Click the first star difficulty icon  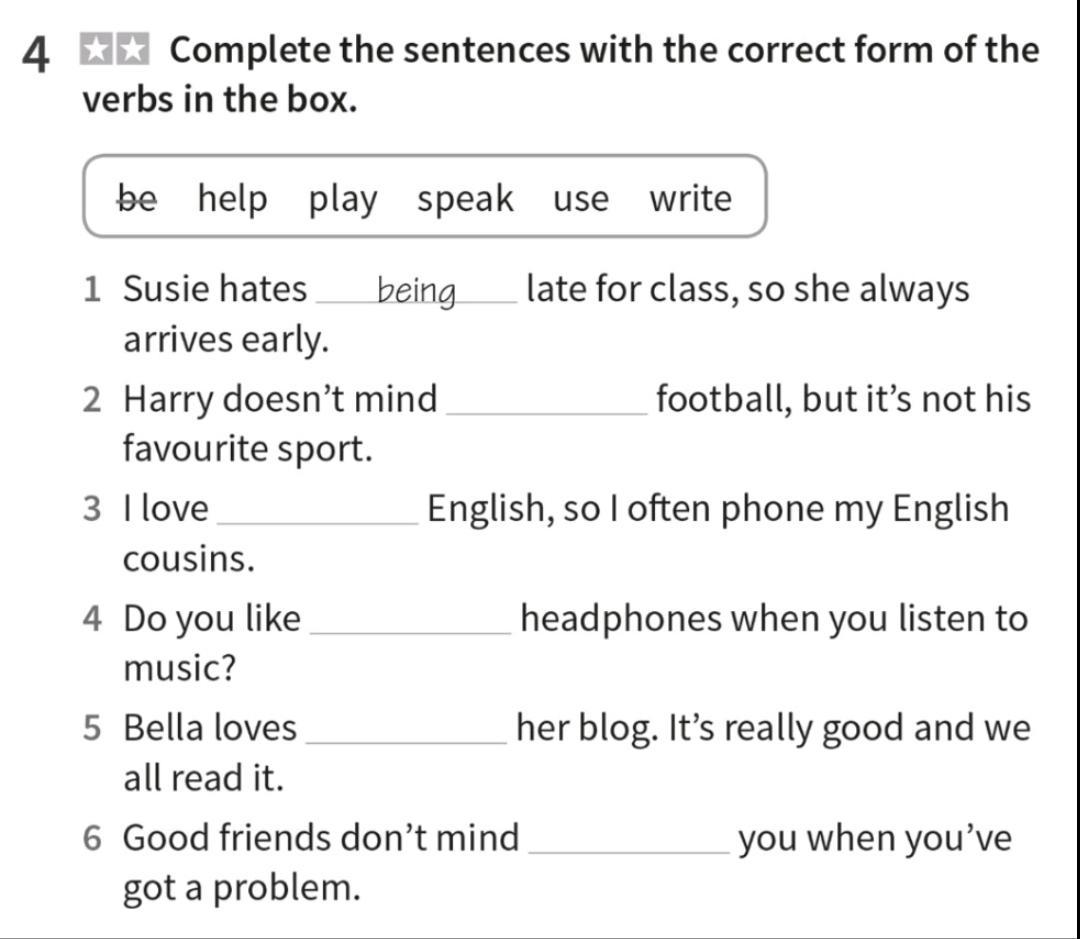(96, 49)
